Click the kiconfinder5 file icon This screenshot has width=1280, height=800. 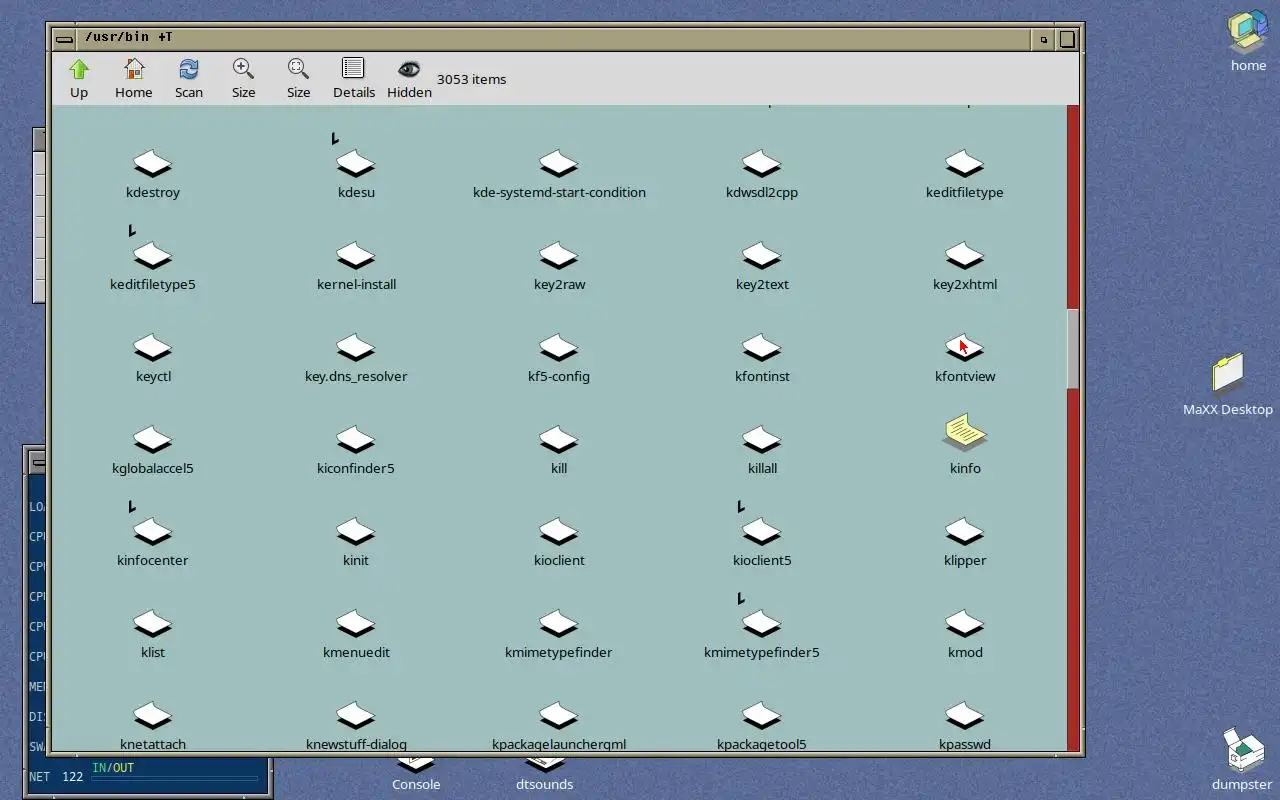356,440
